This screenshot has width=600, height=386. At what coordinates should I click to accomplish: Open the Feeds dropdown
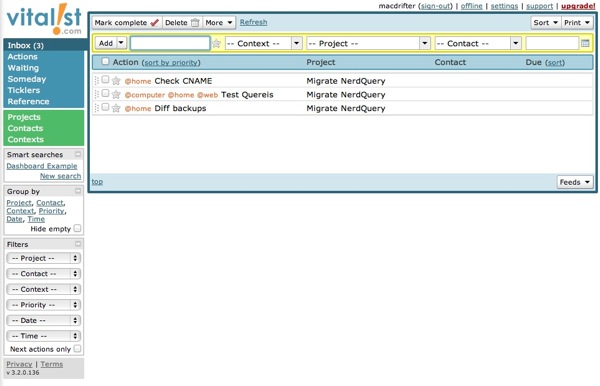pos(575,182)
